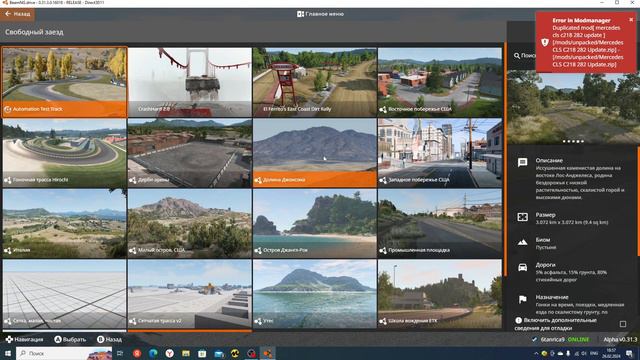The width and height of the screenshot is (640, 360).
Task: Click the Навигация hint in the bottom bar
Action: point(24,340)
